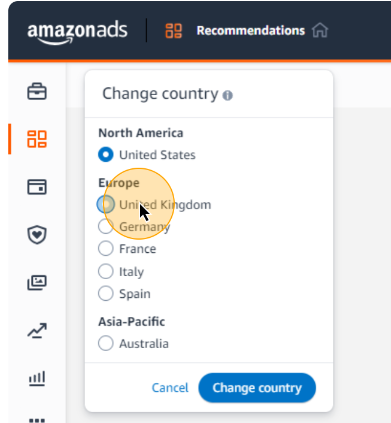Click the shield heart sidebar icon
Viewport: 391px width, 423px height.
[37, 235]
